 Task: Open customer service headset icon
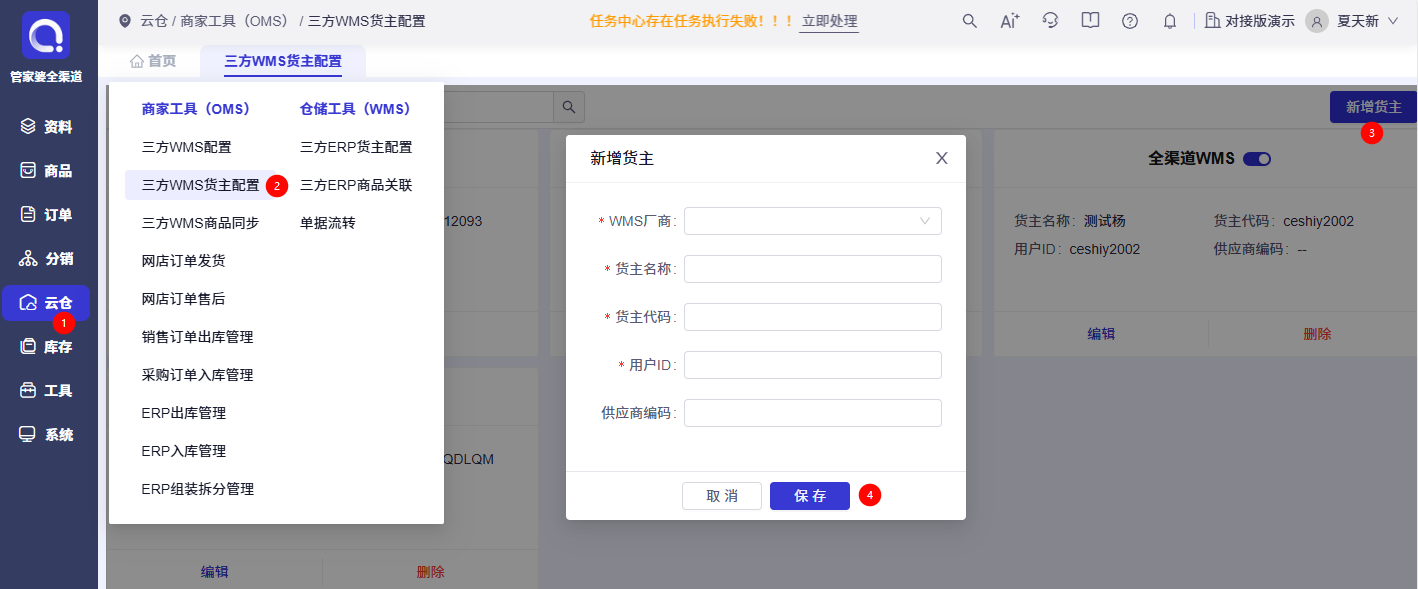pos(1050,20)
